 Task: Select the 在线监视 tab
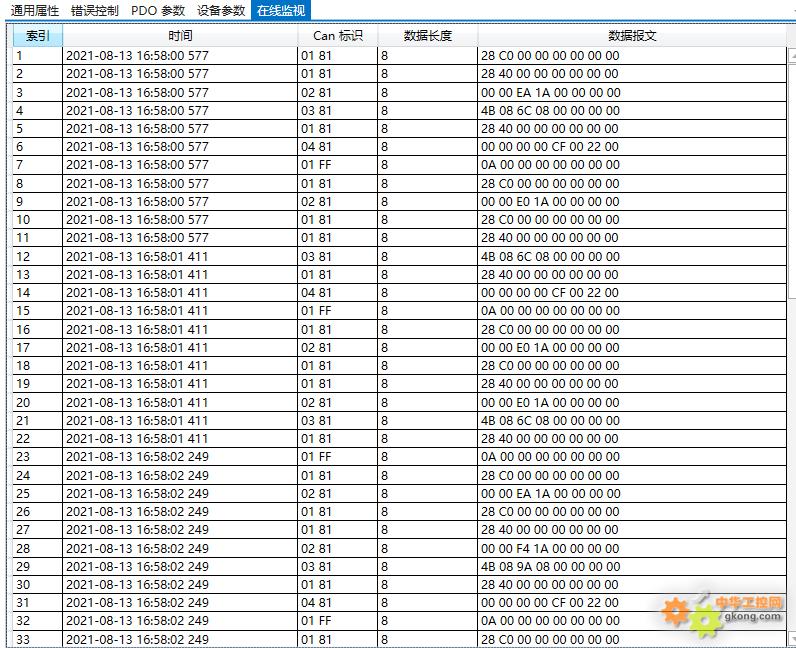(280, 10)
